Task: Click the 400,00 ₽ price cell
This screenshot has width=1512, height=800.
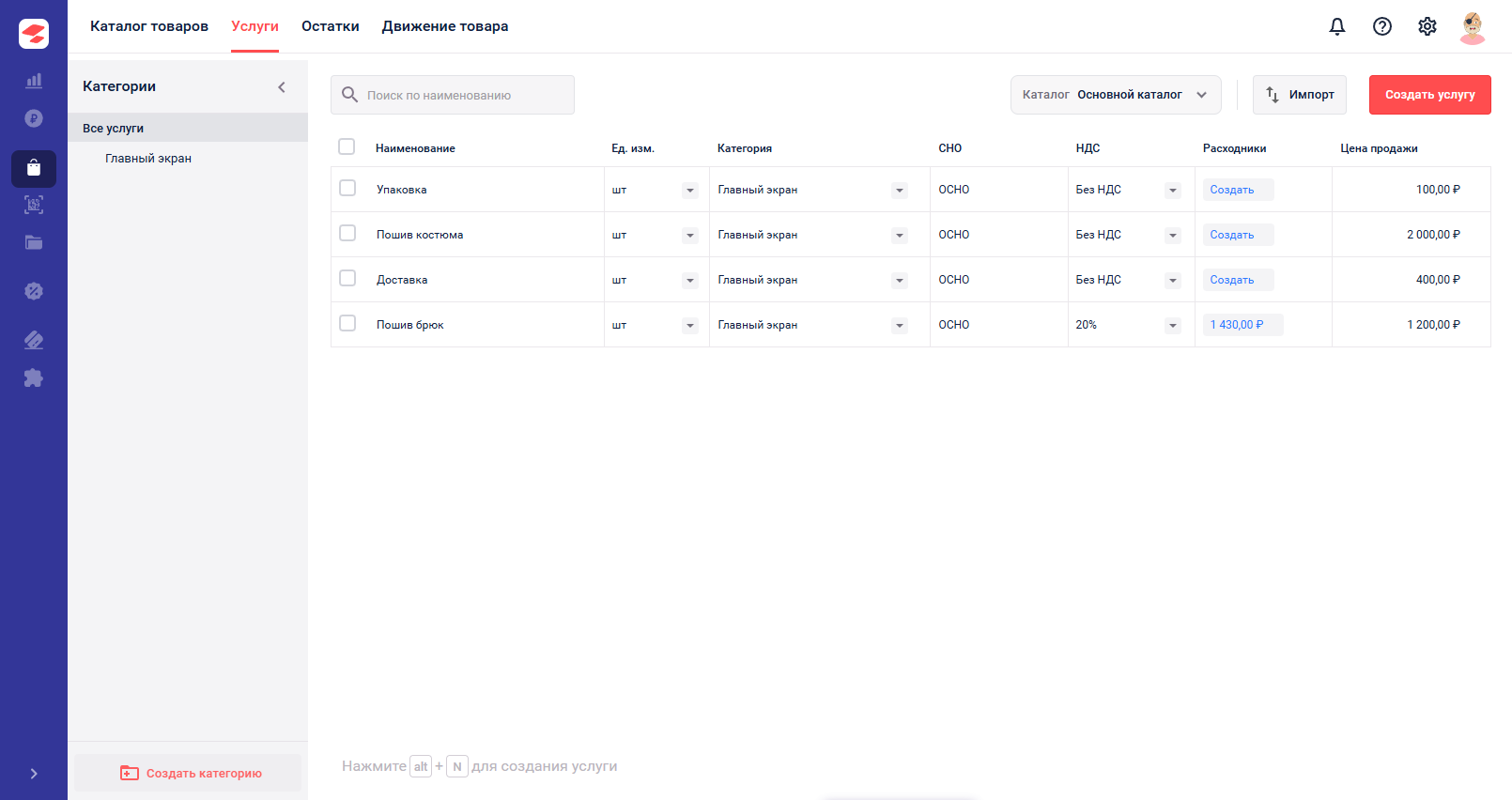Action: tap(1412, 280)
